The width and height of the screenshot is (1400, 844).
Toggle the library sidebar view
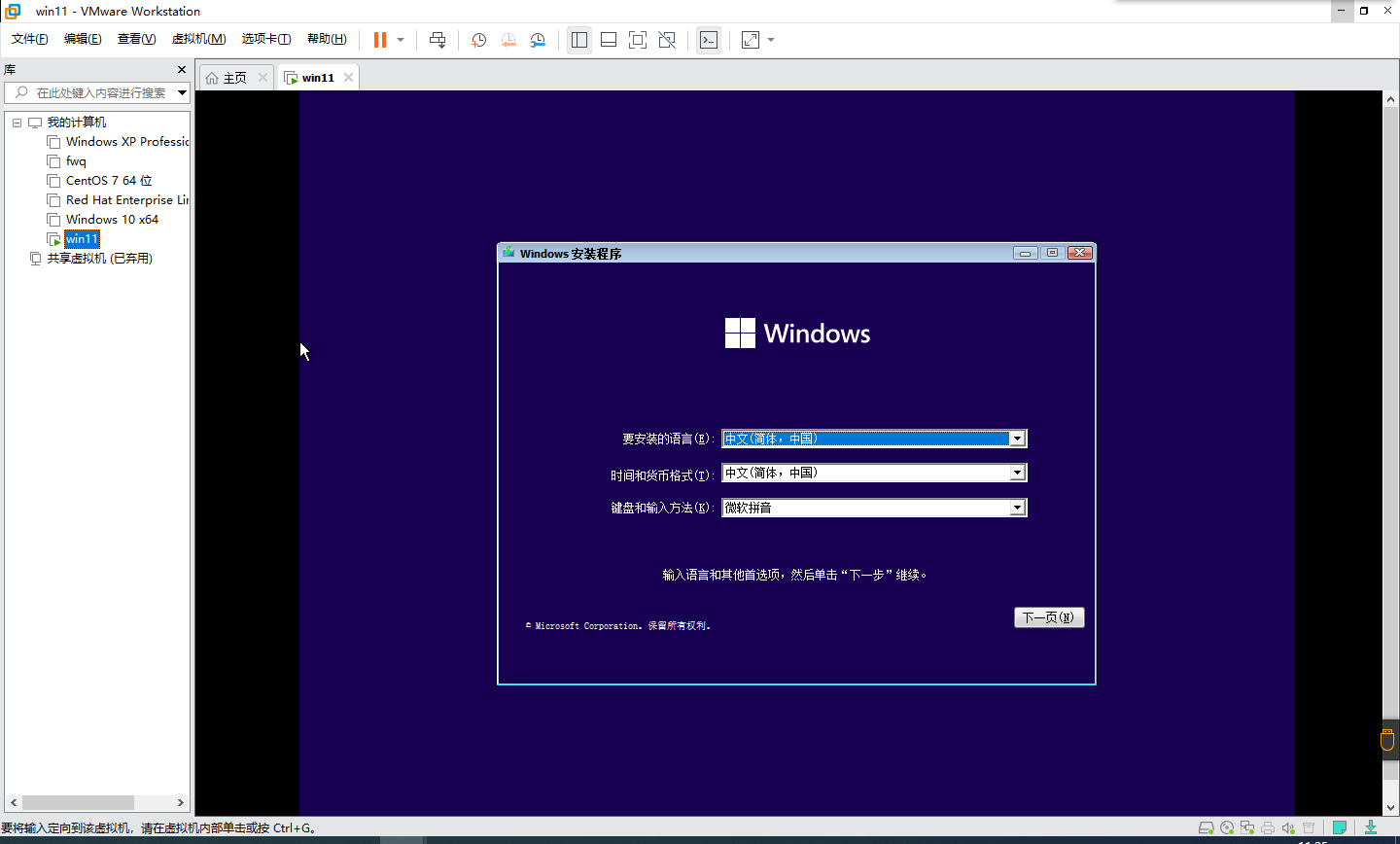tap(579, 40)
